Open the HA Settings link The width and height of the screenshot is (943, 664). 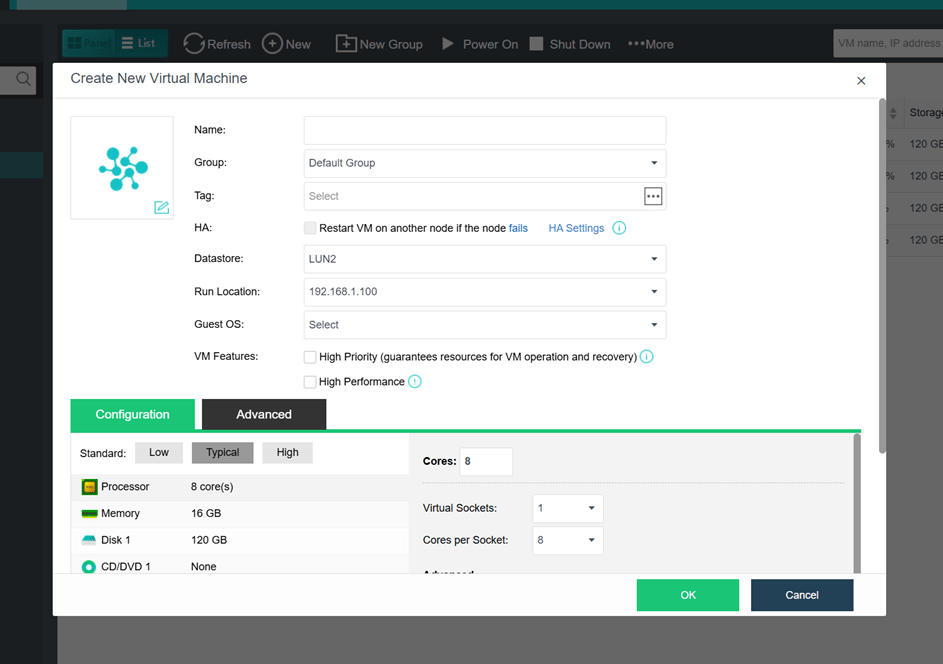[x=576, y=228]
